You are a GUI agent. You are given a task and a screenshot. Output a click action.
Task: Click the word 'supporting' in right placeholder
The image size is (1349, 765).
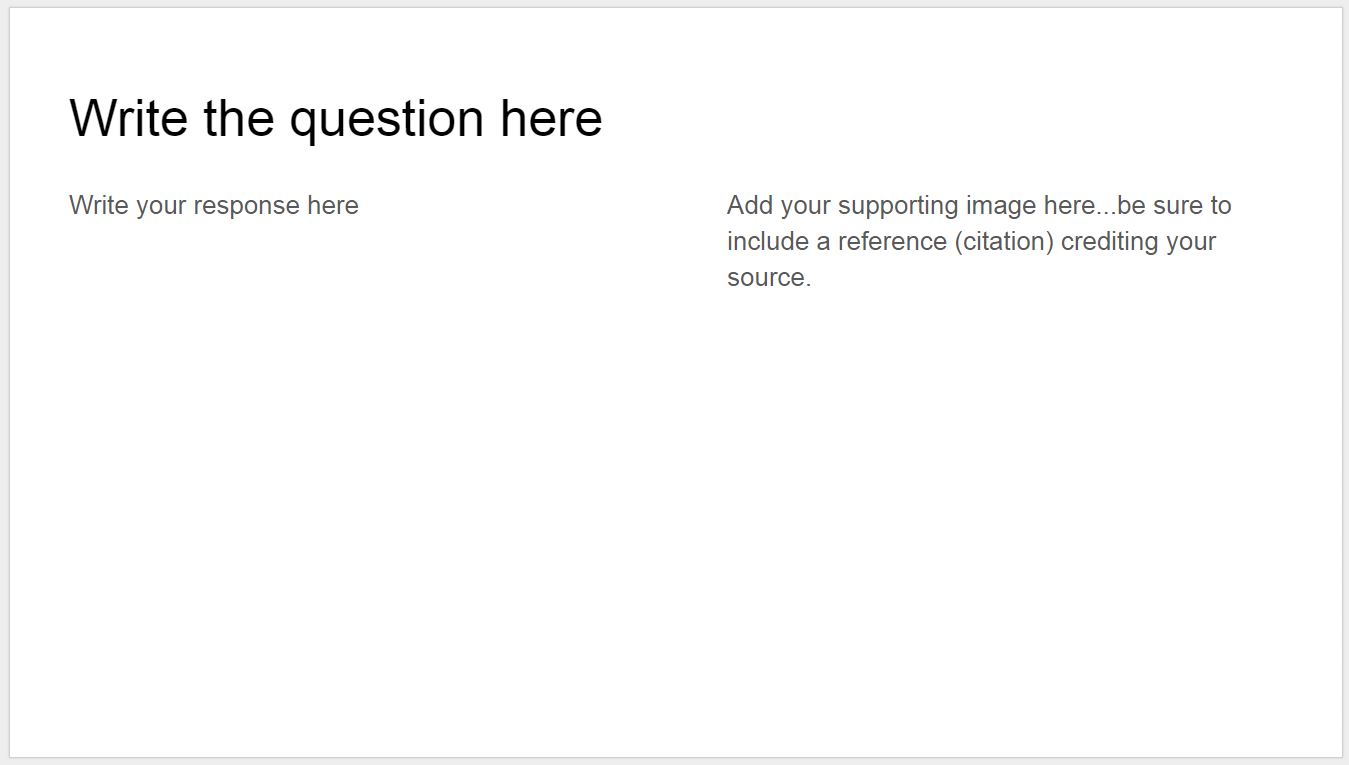tap(898, 205)
